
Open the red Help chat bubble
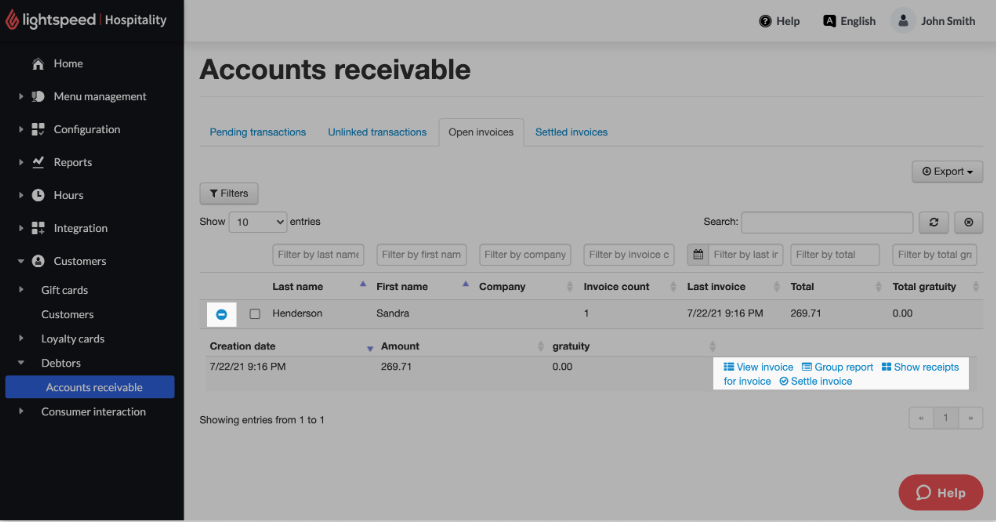pos(940,492)
